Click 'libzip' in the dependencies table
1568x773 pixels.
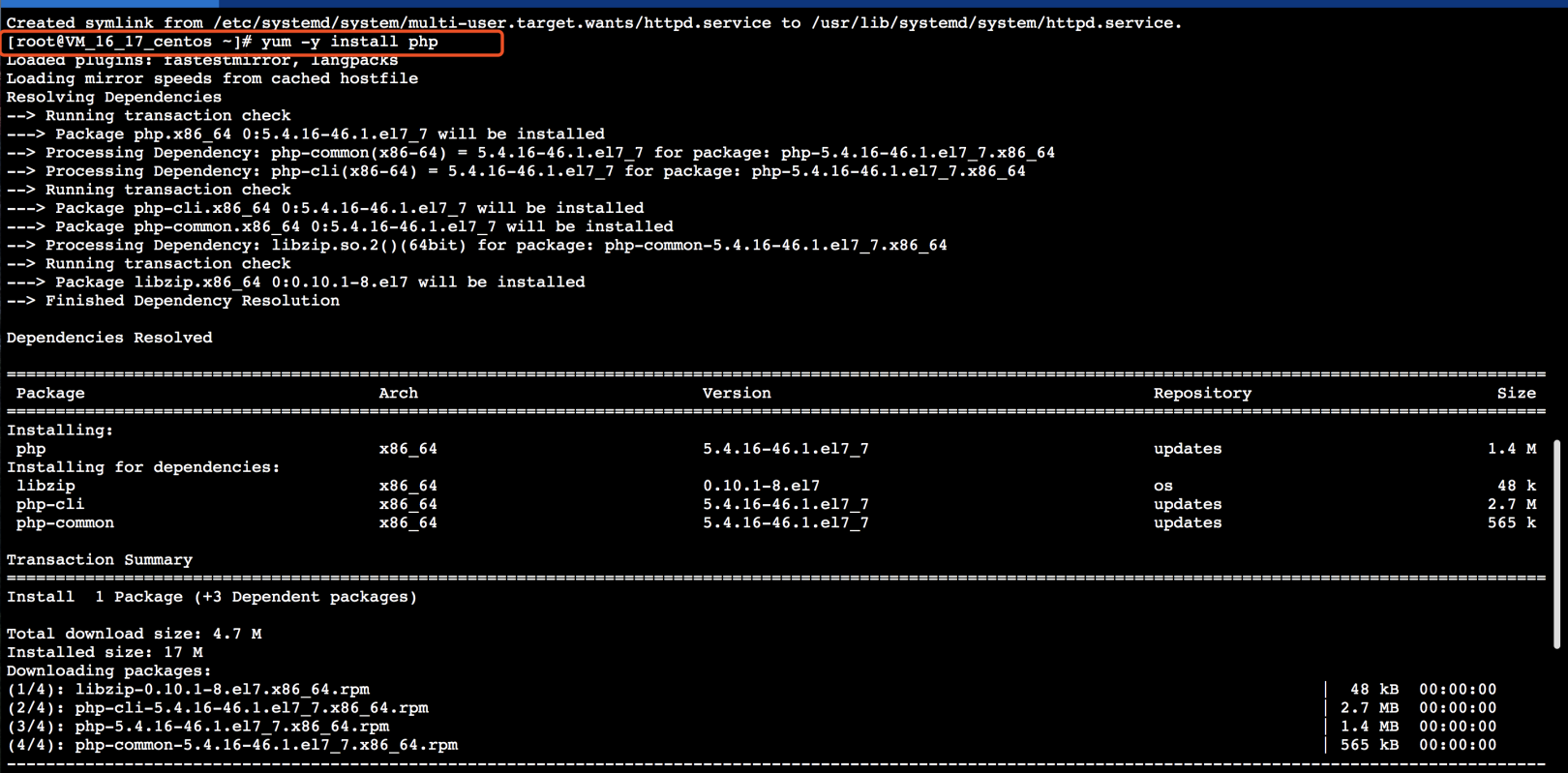45,486
